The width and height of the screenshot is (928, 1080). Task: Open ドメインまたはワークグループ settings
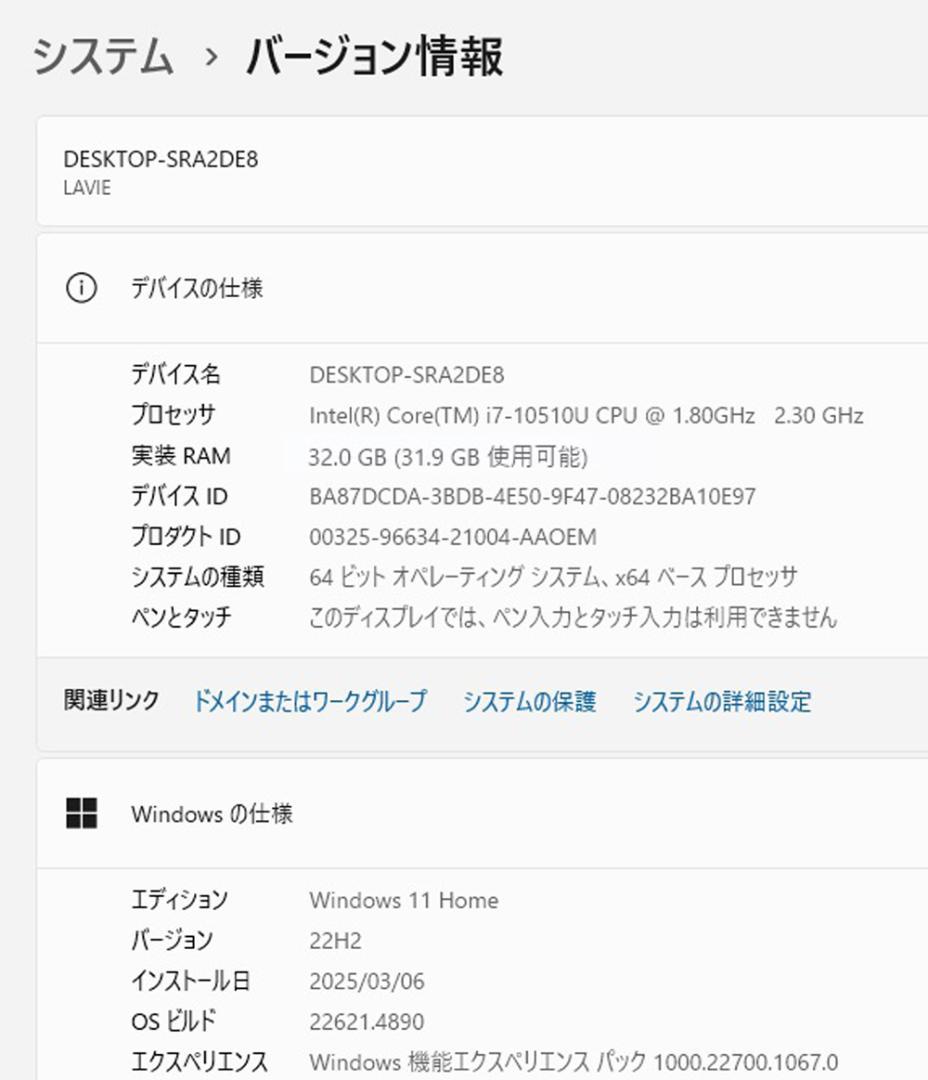pyautogui.click(x=310, y=703)
